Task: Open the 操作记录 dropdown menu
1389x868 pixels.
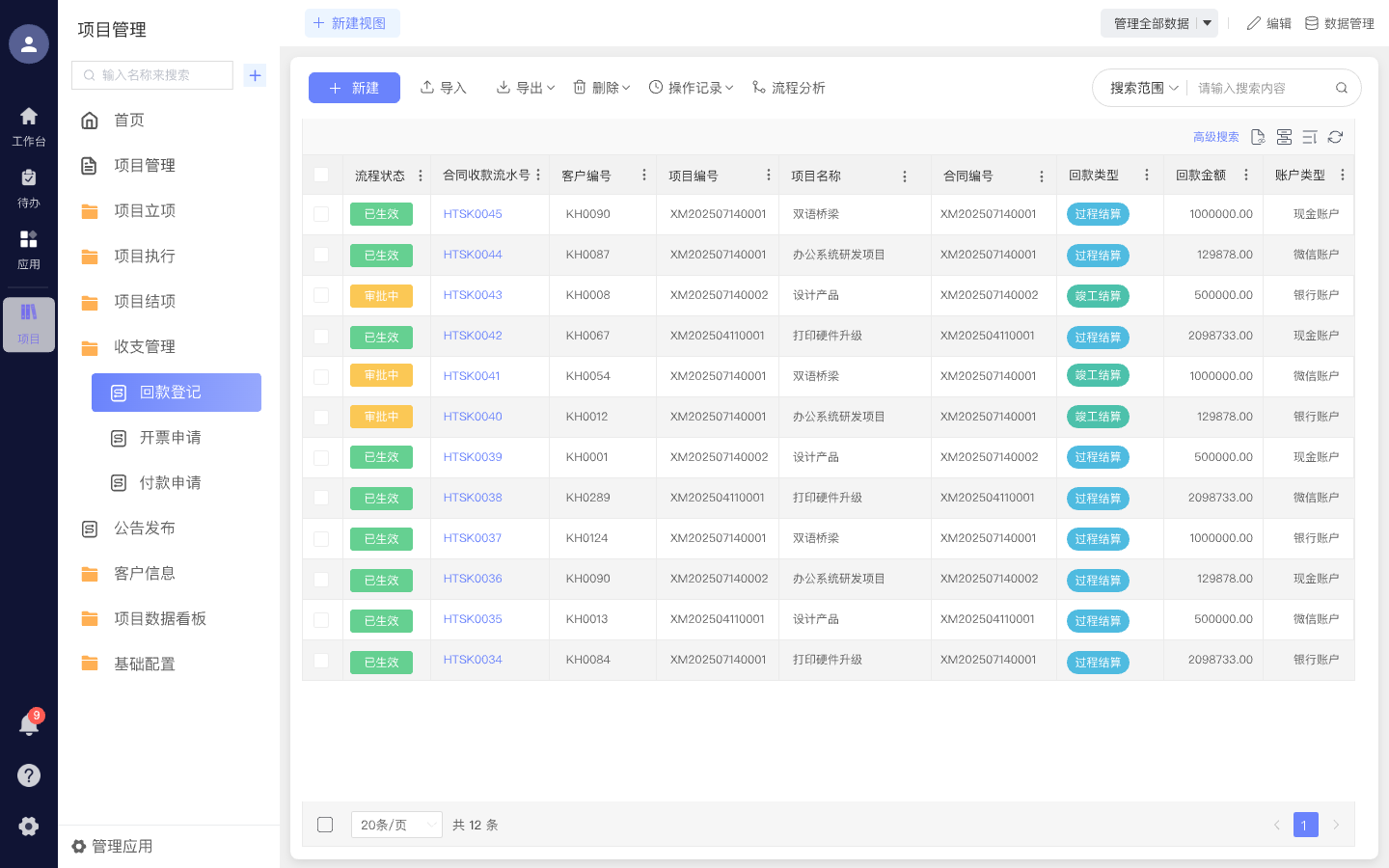Action: pyautogui.click(x=691, y=87)
